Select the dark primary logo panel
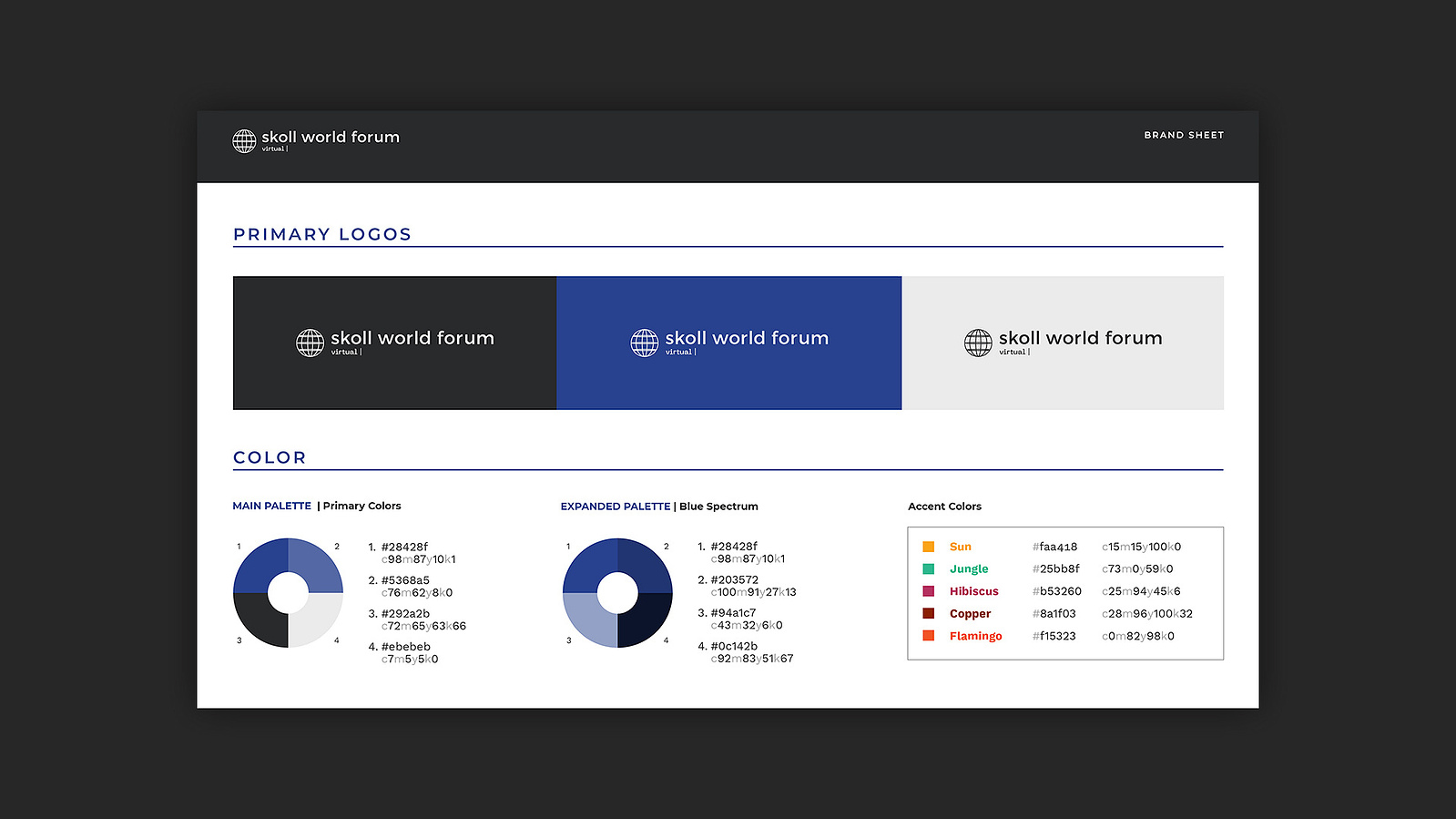 click(x=395, y=343)
